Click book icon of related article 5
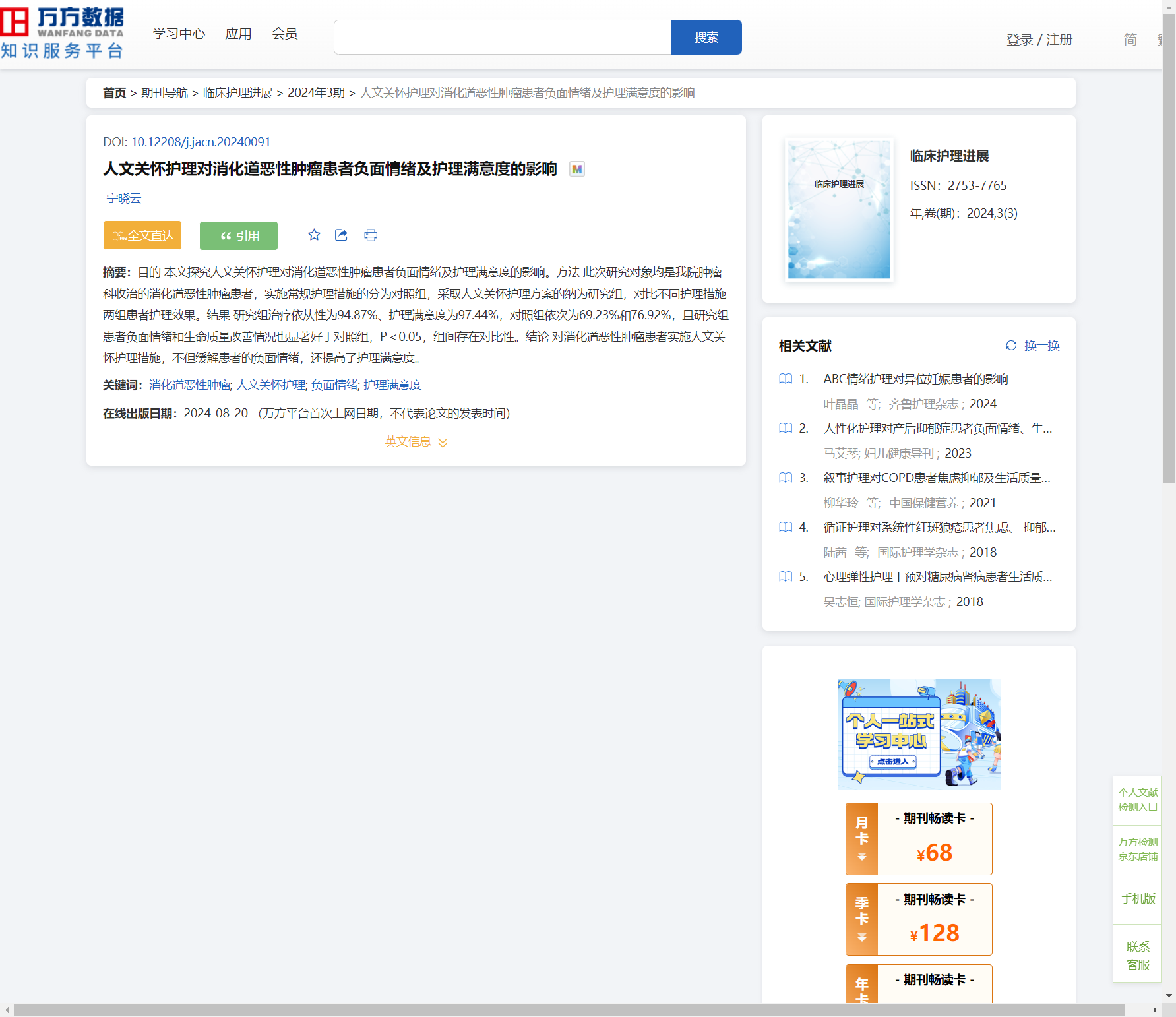 pyautogui.click(x=786, y=576)
